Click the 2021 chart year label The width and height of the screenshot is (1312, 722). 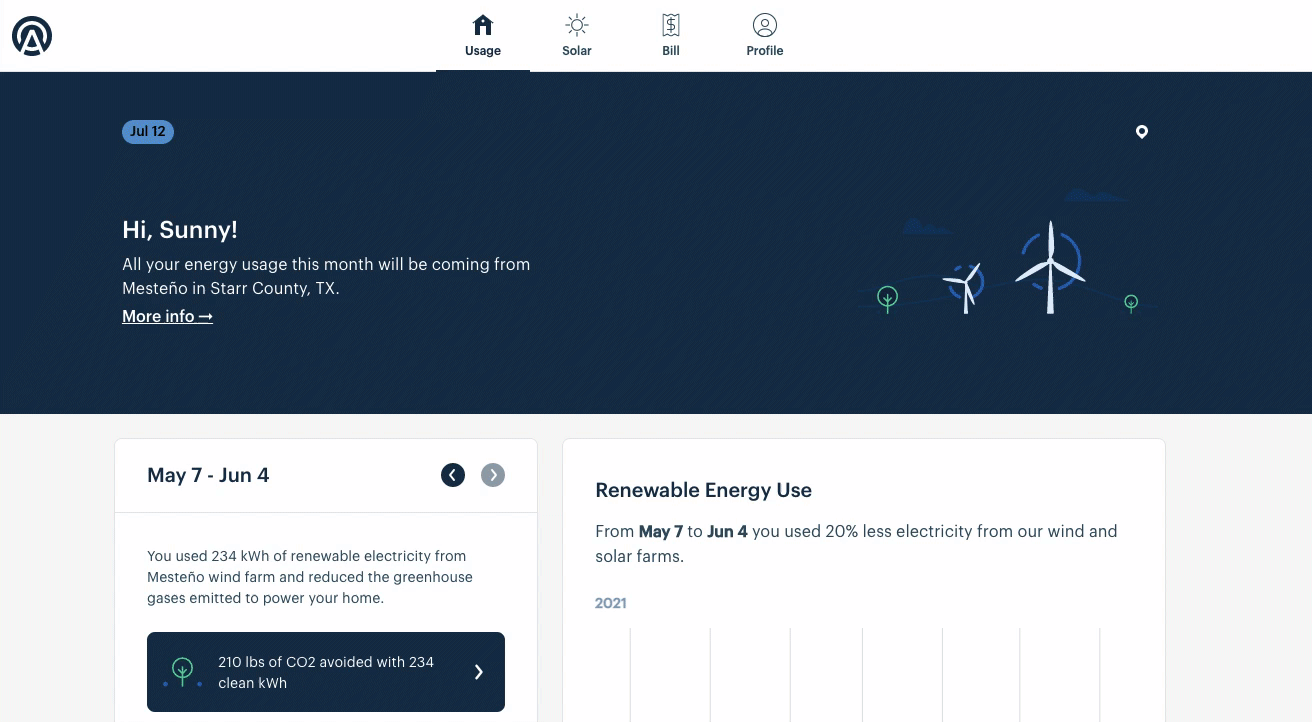click(x=611, y=603)
